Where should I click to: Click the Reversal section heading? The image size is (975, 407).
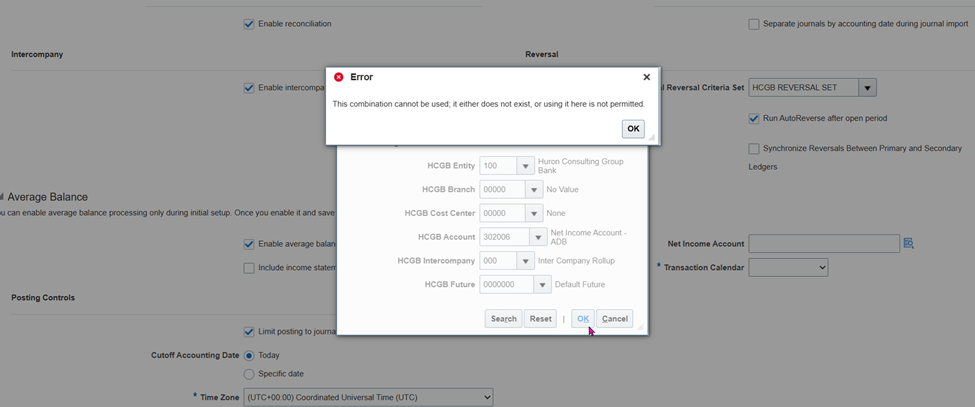(x=542, y=55)
